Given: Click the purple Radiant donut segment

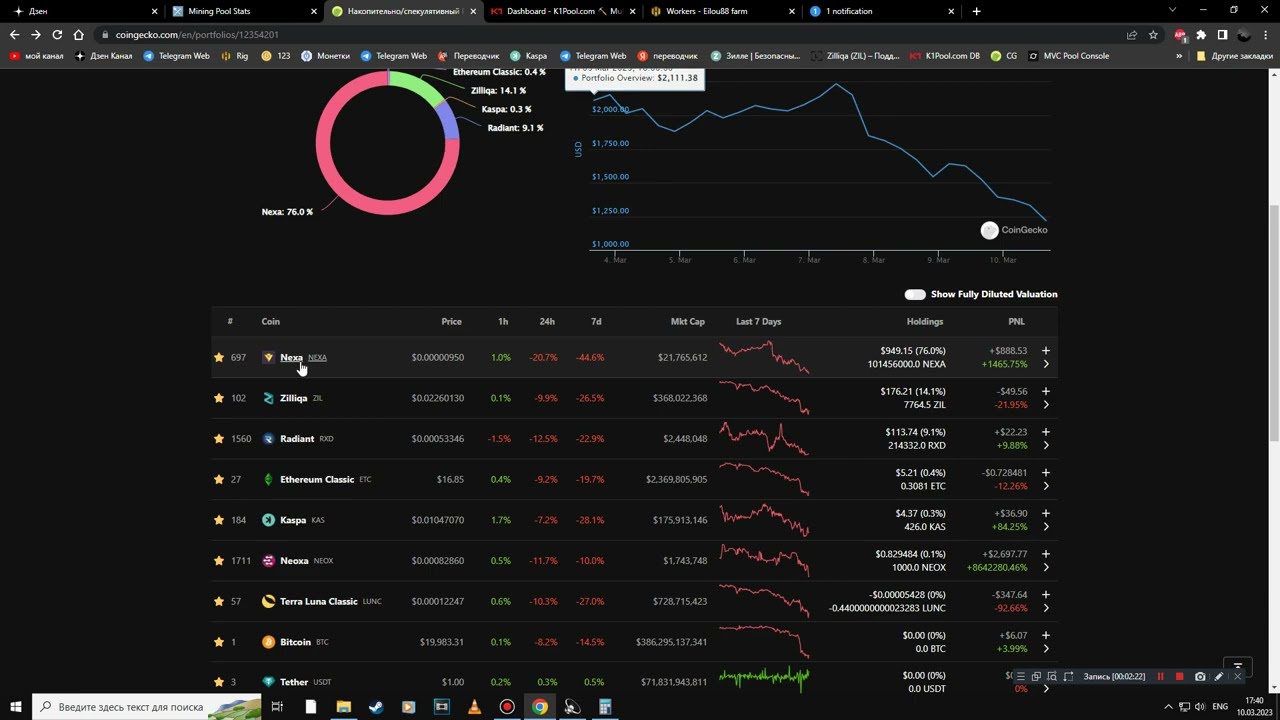Looking at the screenshot, I should tap(449, 122).
